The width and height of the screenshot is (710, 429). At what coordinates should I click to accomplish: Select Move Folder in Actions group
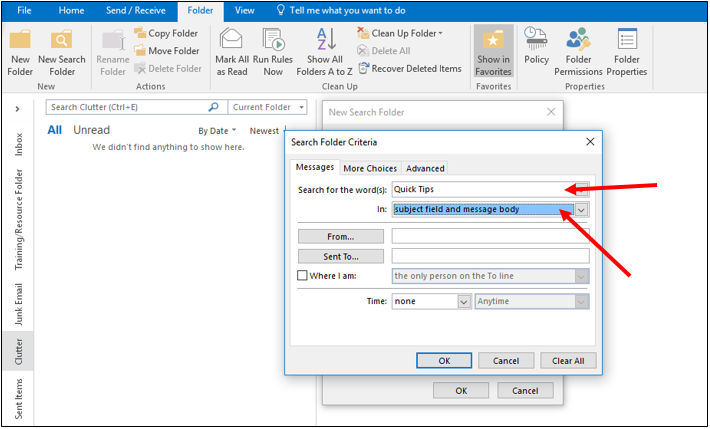pyautogui.click(x=167, y=51)
